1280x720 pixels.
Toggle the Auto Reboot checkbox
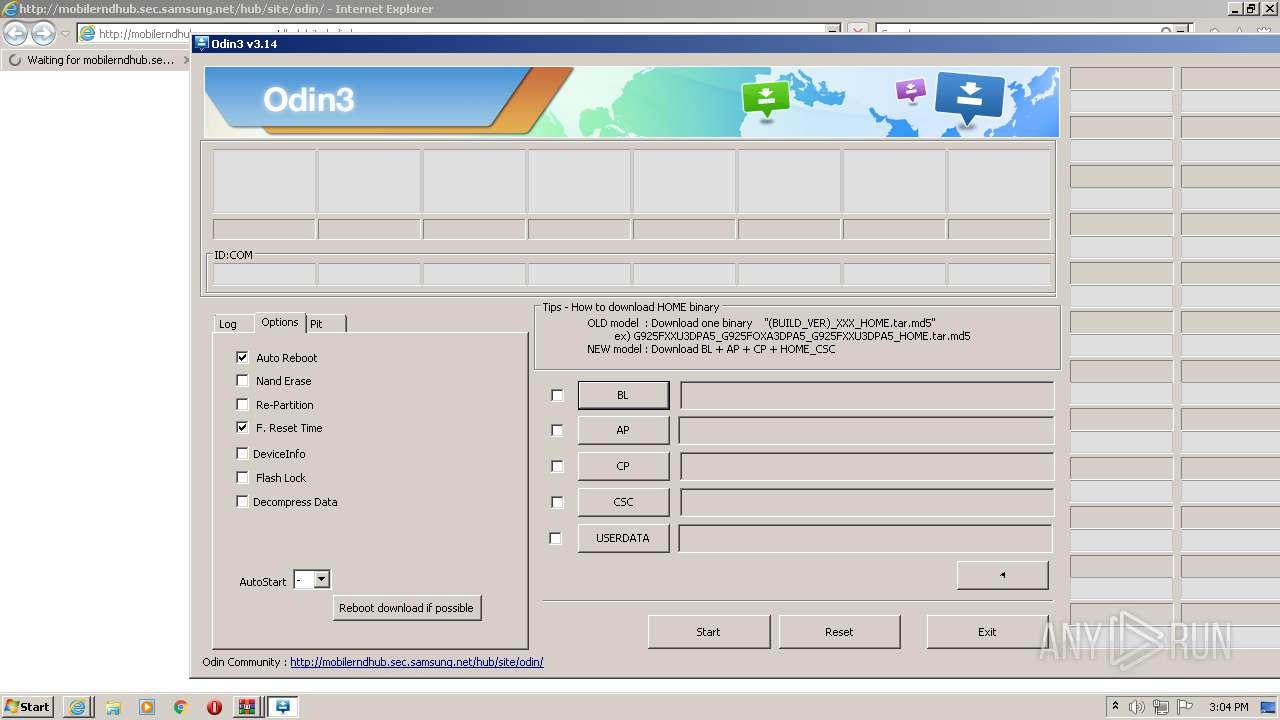[x=242, y=357]
